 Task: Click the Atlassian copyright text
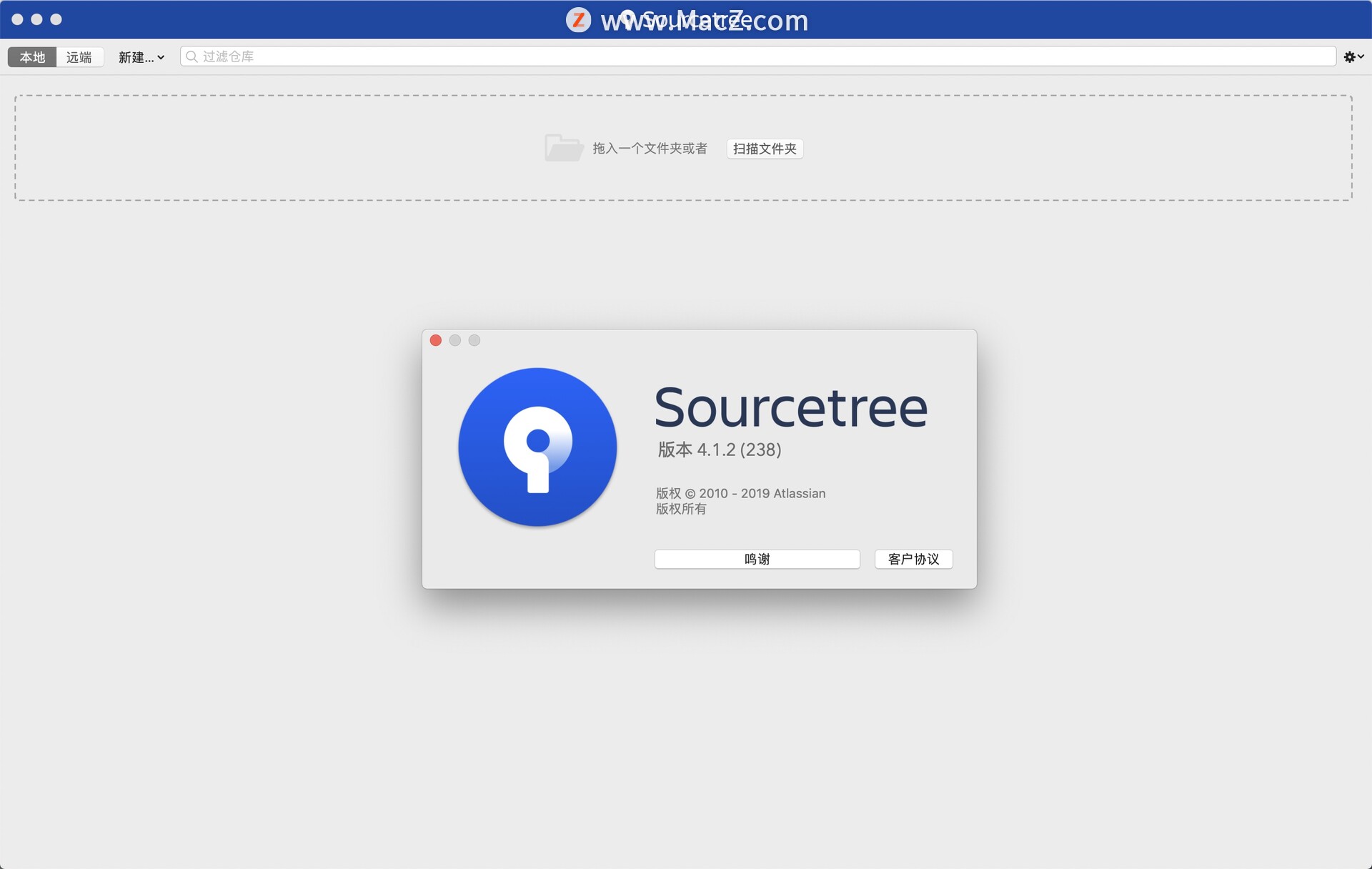740,493
